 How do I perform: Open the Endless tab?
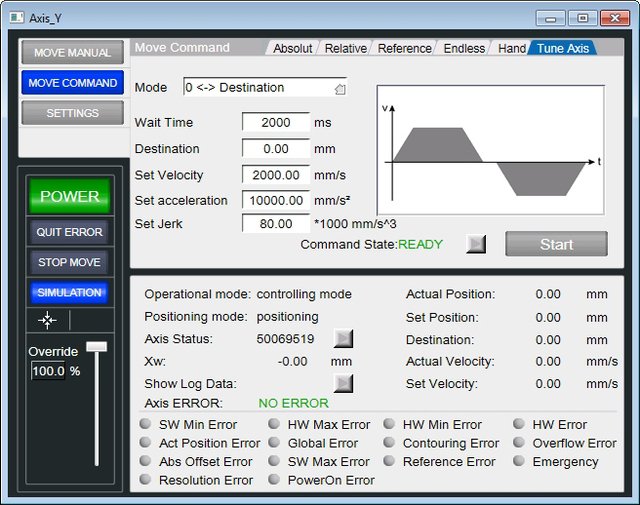point(464,49)
